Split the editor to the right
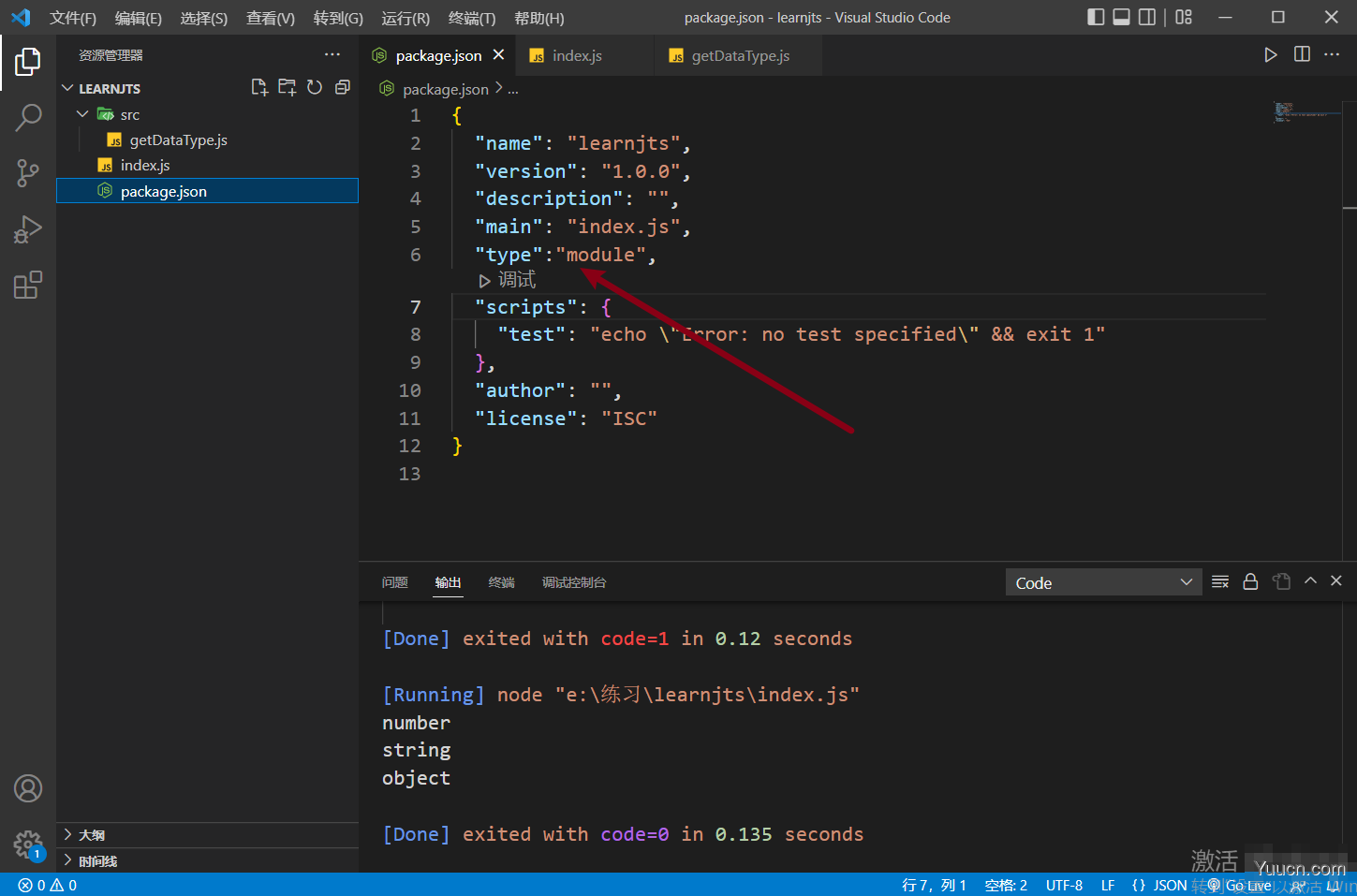Screen dimensions: 1357x896 (x=1302, y=55)
